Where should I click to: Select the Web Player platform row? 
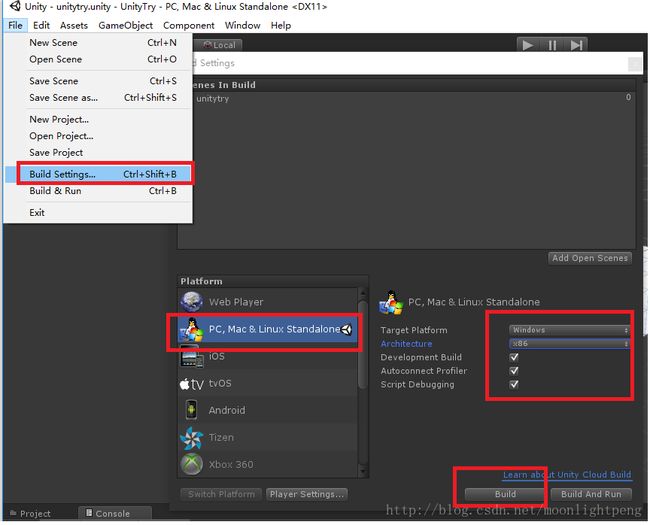click(268, 302)
